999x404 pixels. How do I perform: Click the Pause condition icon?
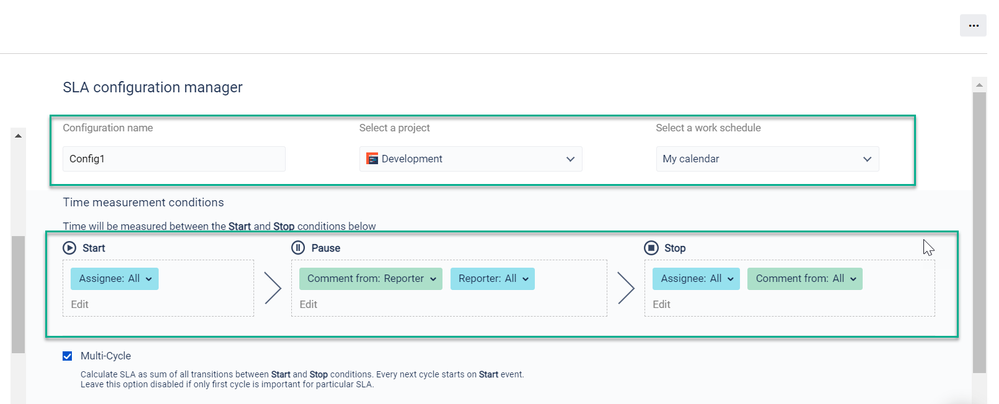(298, 248)
